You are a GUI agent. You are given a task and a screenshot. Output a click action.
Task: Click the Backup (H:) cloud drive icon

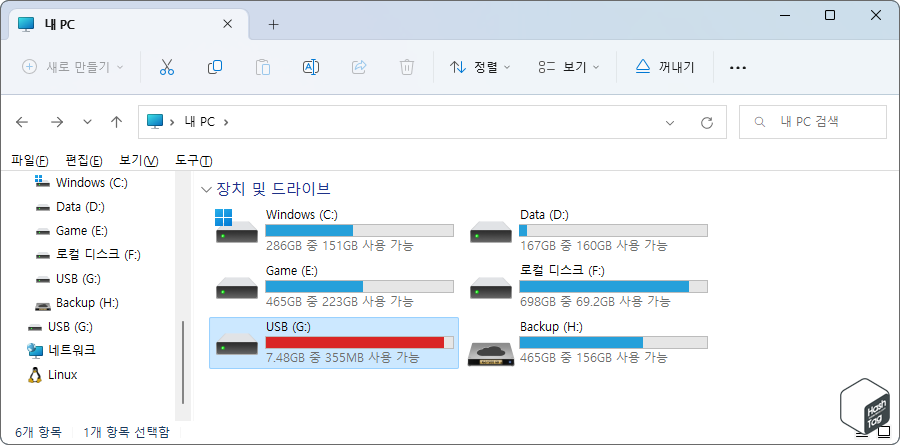tap(490, 352)
